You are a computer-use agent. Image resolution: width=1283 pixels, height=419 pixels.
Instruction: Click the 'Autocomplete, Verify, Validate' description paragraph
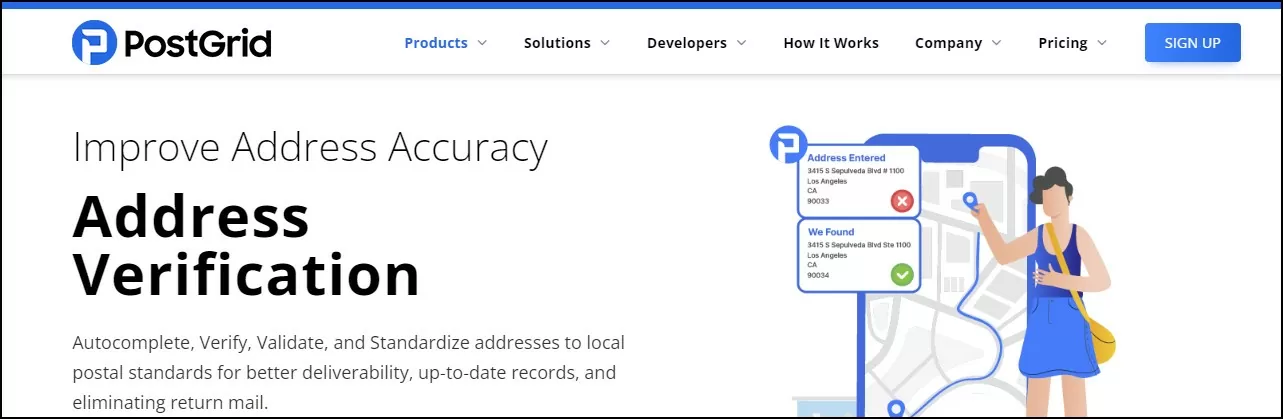(x=349, y=373)
